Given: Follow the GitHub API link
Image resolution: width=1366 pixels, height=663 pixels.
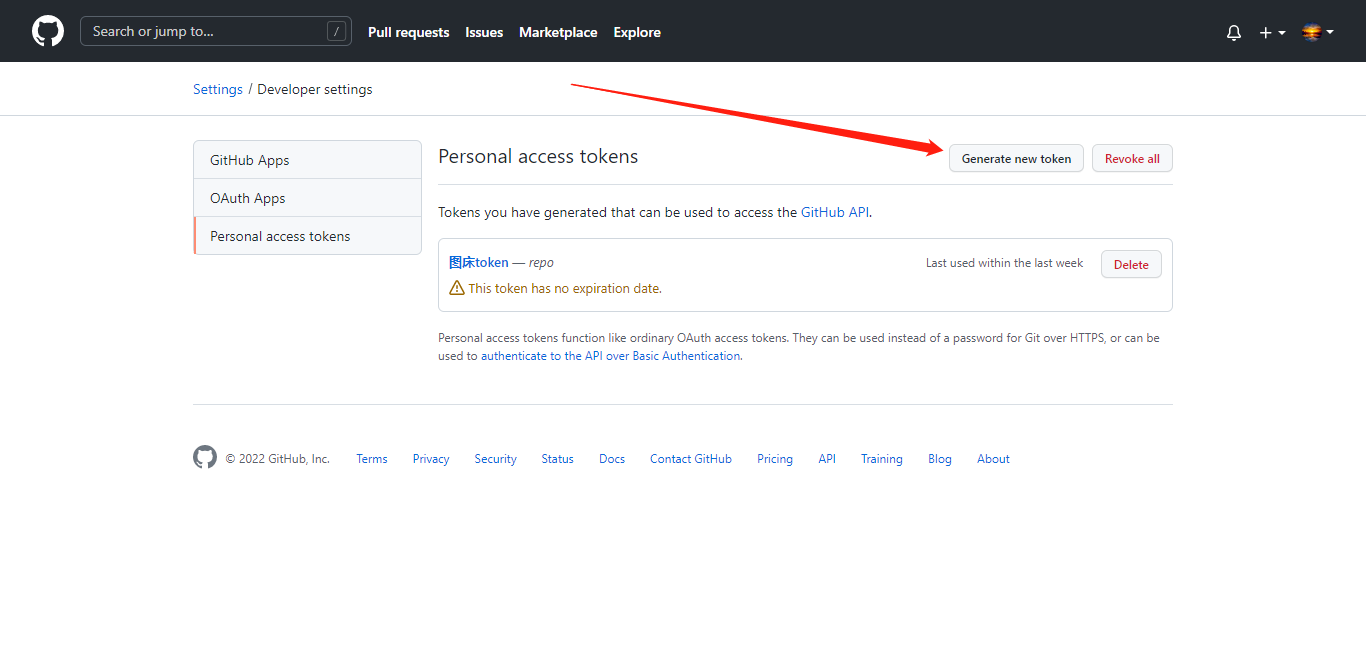Looking at the screenshot, I should click(835, 212).
